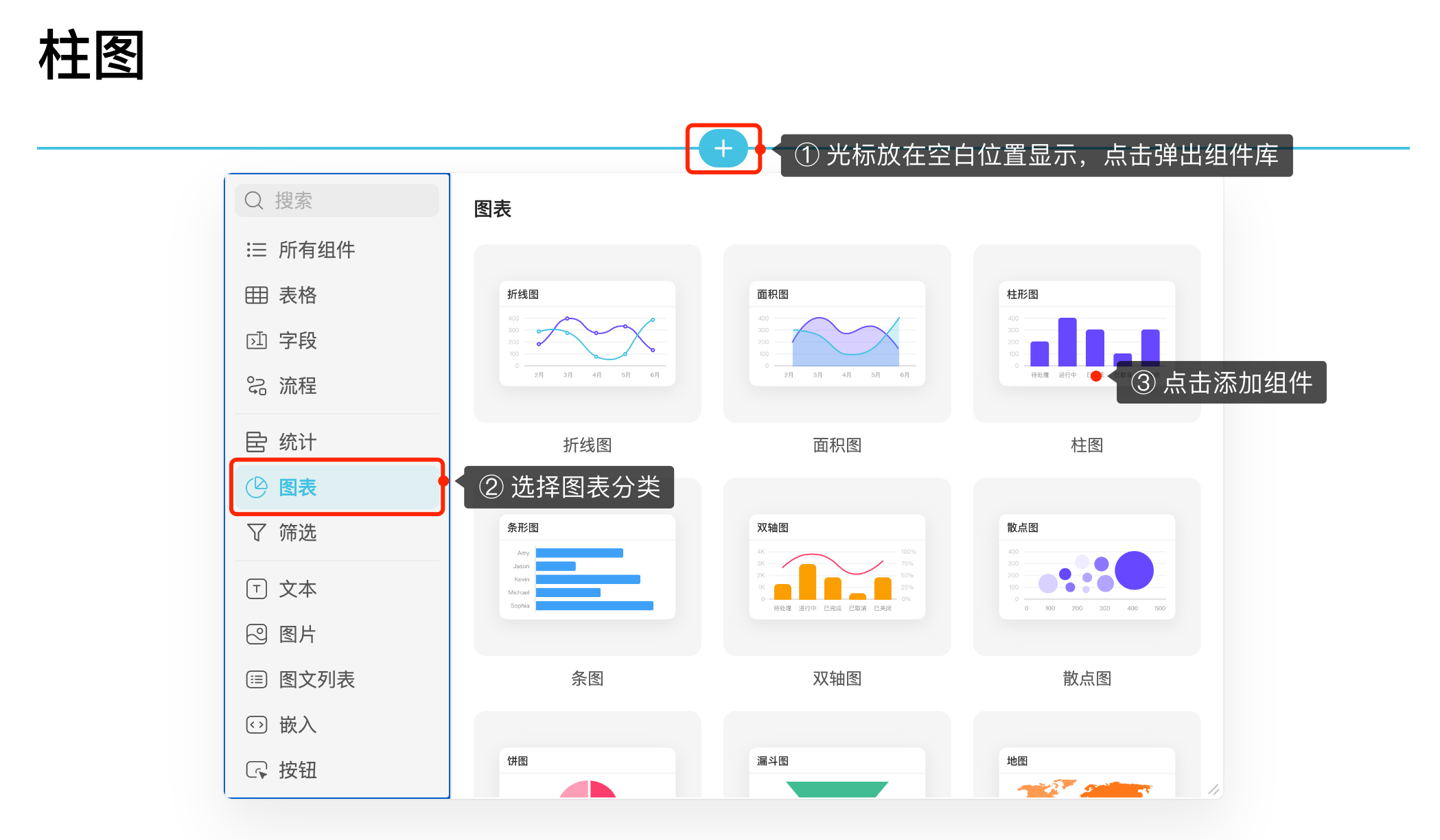Image resolution: width=1440 pixels, height=840 pixels.
Task: Click the 条图 caption below card
Action: point(588,679)
